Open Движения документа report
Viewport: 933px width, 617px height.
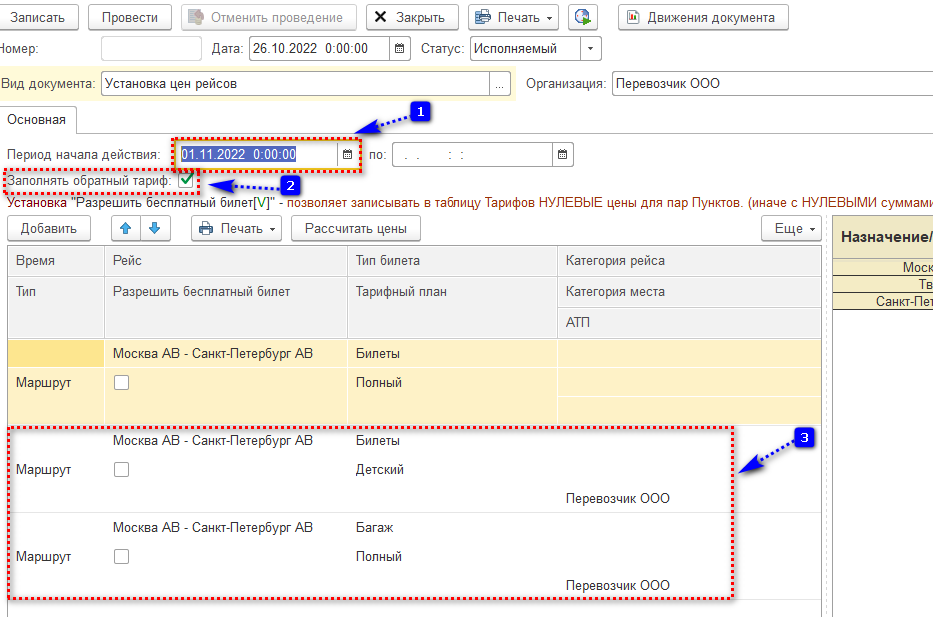[x=702, y=17]
